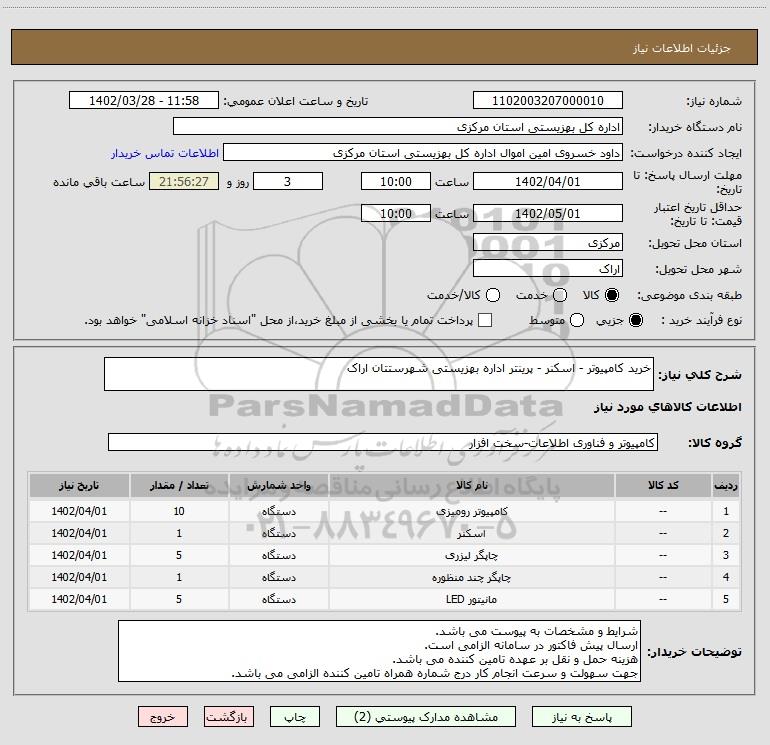Click the واحد شمارش column header
This screenshot has height=745, width=770.
[278, 485]
